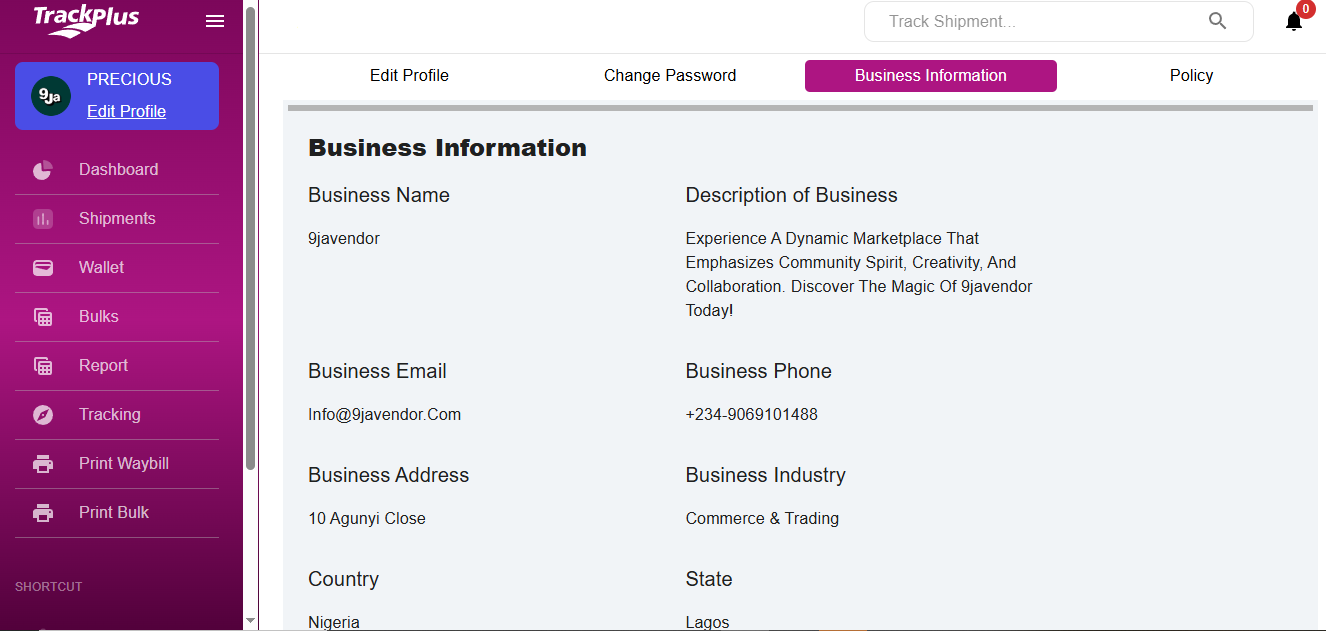The width and height of the screenshot is (1326, 631).
Task: Click the Bulks icon
Action: click(x=43, y=317)
